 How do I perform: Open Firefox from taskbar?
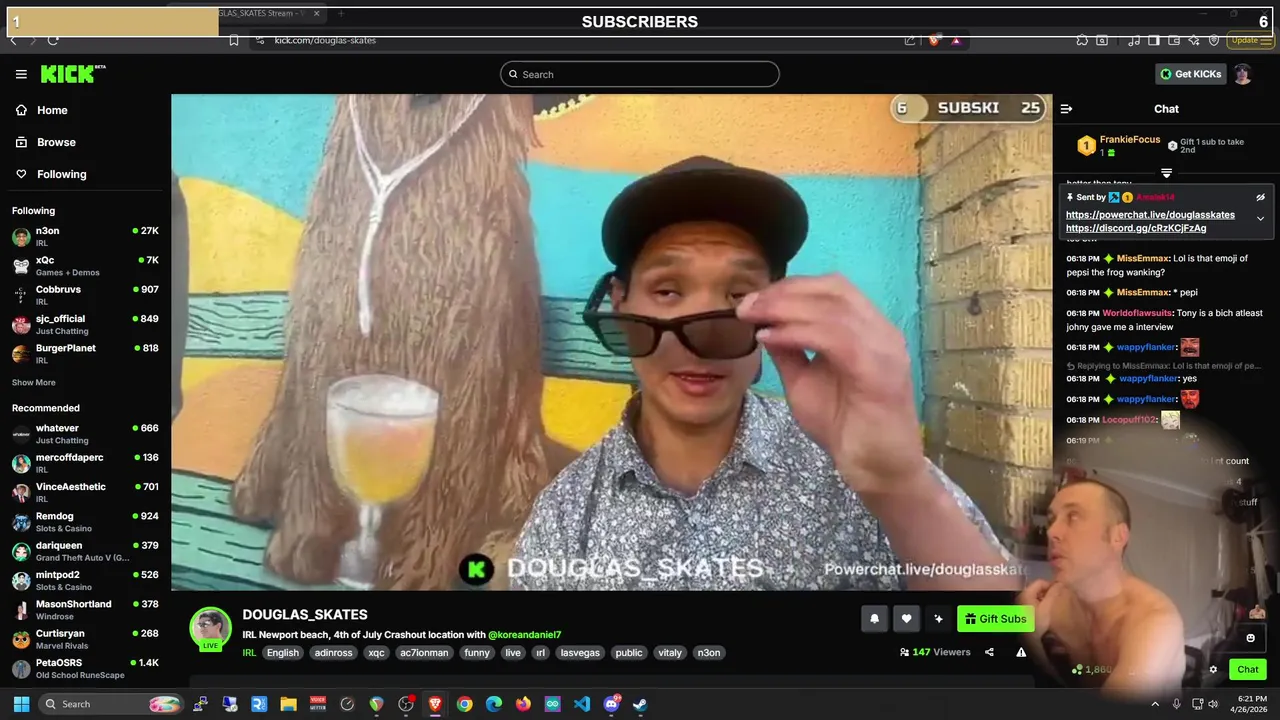coord(523,704)
